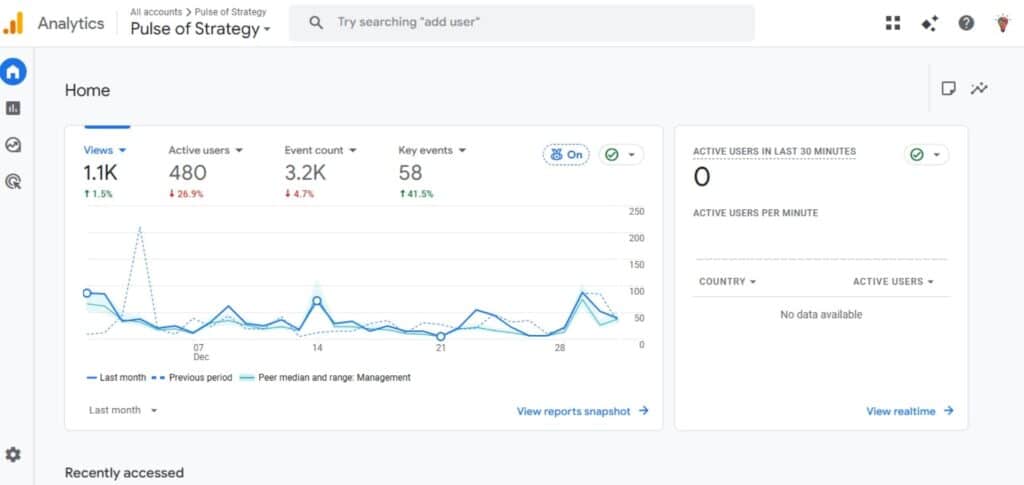Click the View reports snapshot link
The image size is (1024, 485).
(x=583, y=411)
